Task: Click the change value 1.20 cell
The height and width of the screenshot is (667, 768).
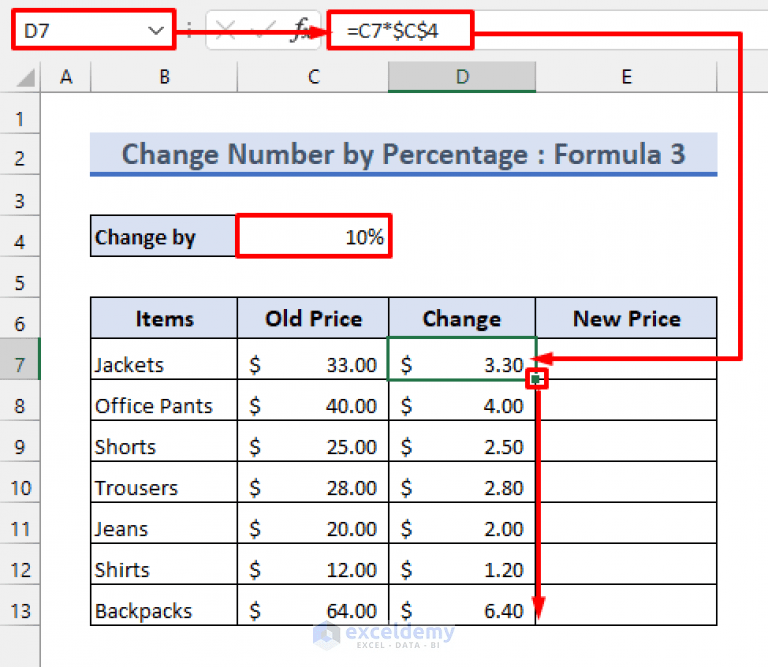Action: 462,565
